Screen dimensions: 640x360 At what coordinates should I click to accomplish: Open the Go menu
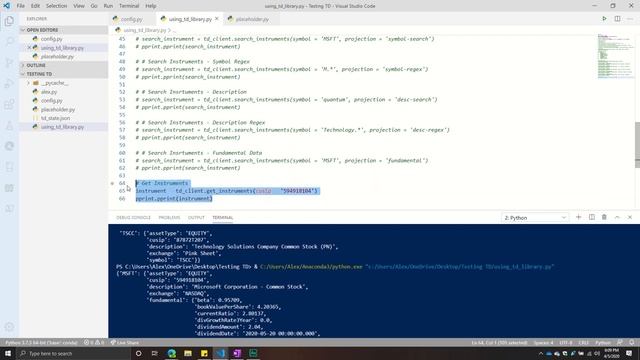tap(94, 6)
